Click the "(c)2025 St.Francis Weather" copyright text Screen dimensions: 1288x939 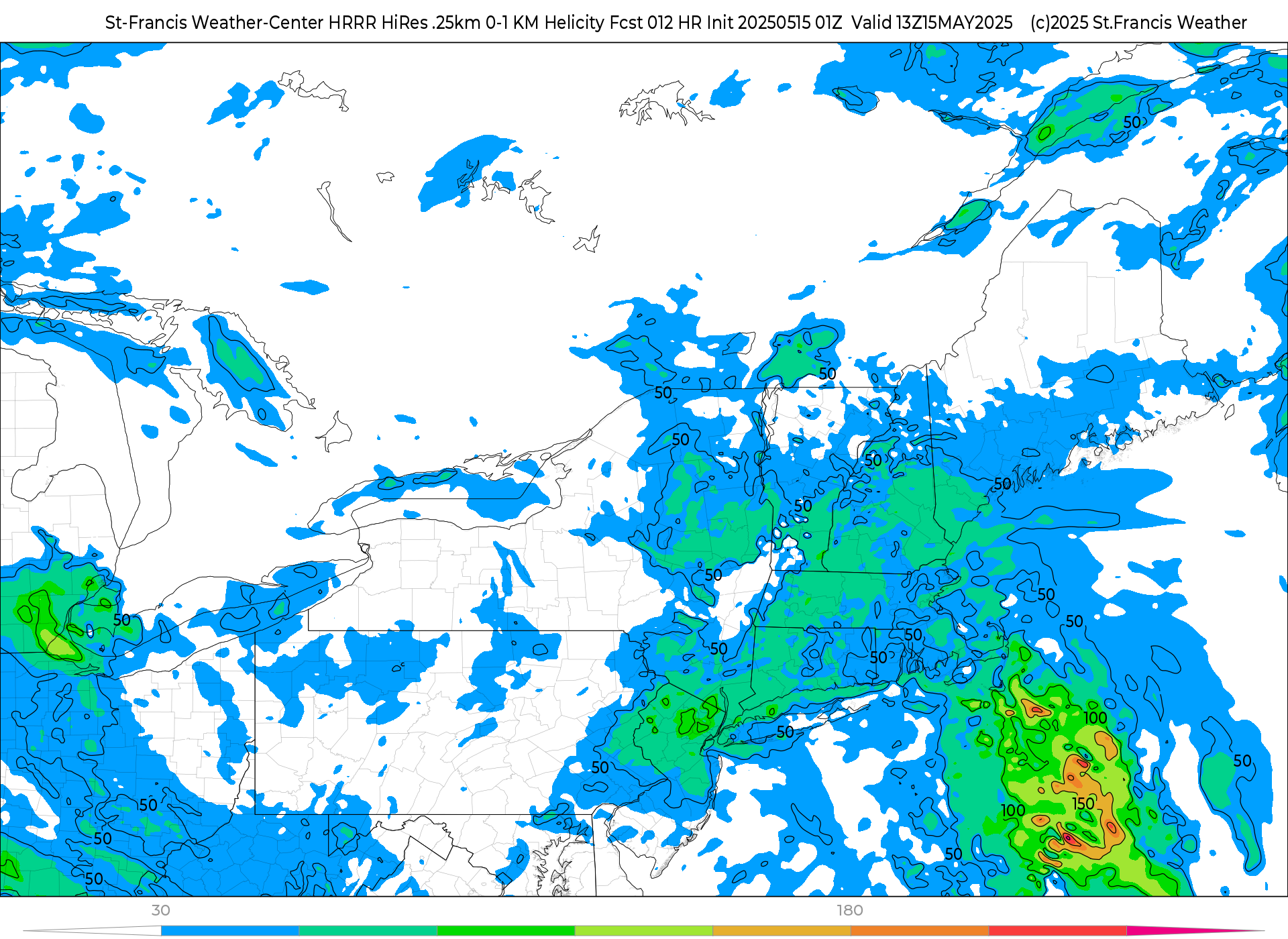1138,22
